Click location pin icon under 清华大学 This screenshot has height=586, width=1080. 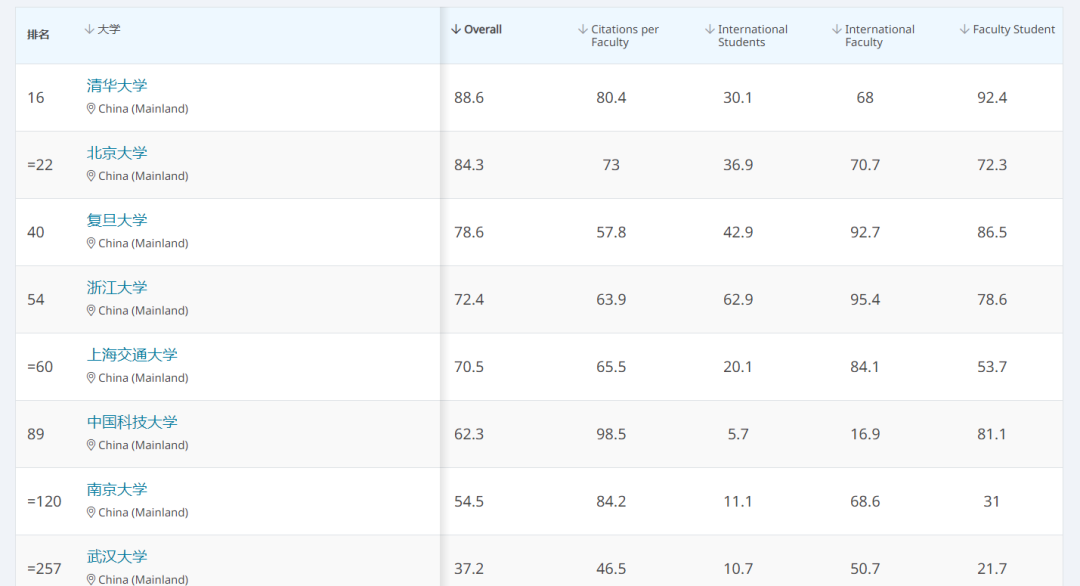[91, 109]
